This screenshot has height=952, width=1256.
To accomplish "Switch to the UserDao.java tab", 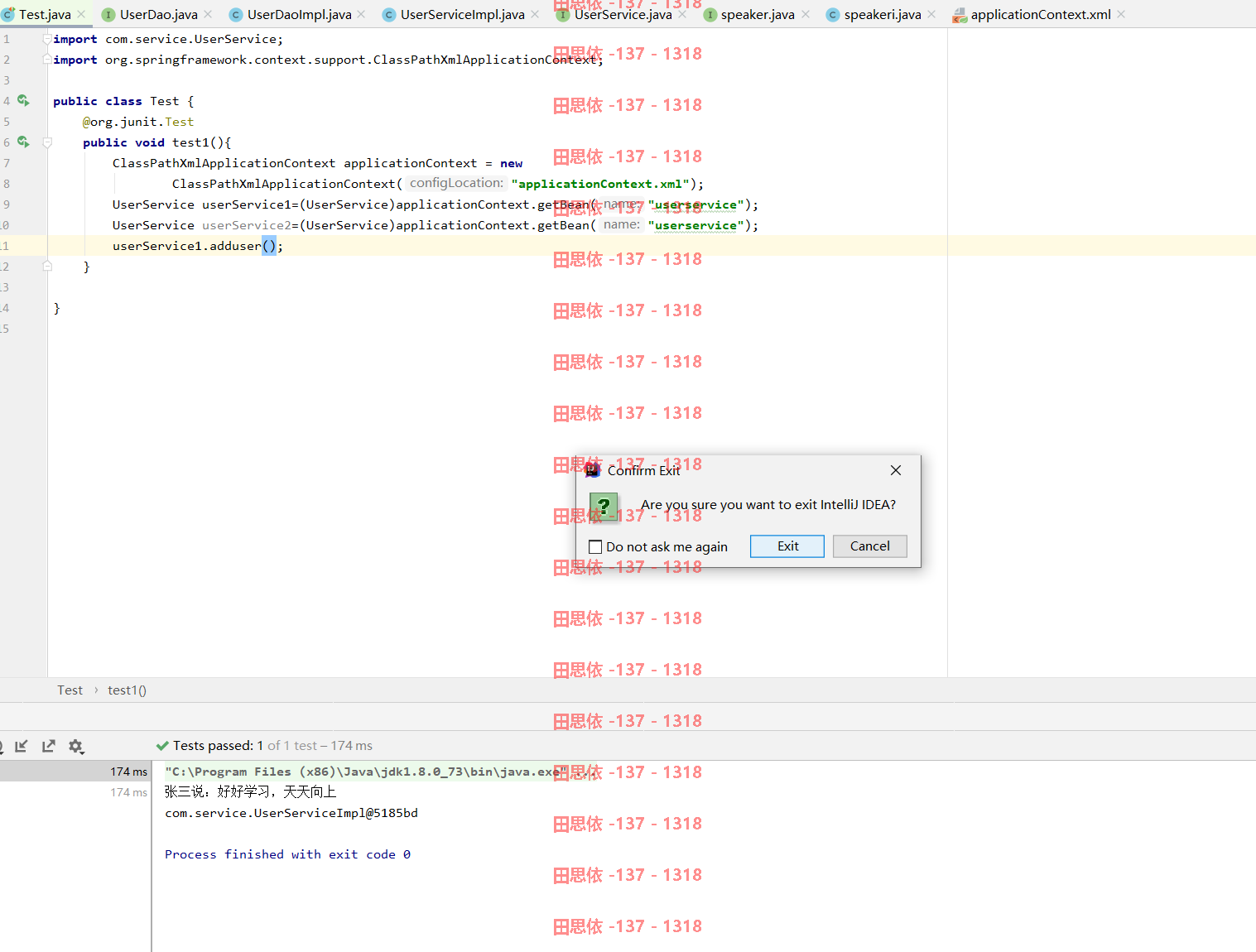I will click(158, 14).
